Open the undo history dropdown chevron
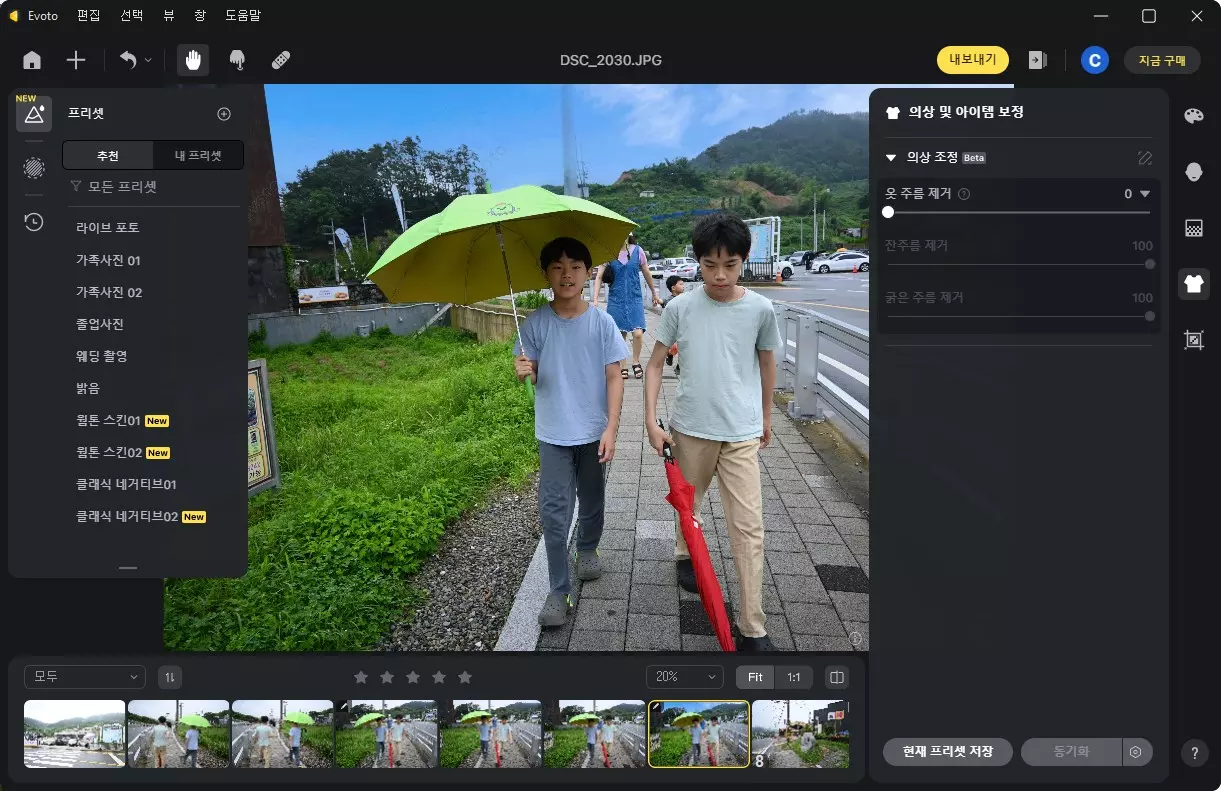Viewport: 1221px width, 791px height. [148, 60]
